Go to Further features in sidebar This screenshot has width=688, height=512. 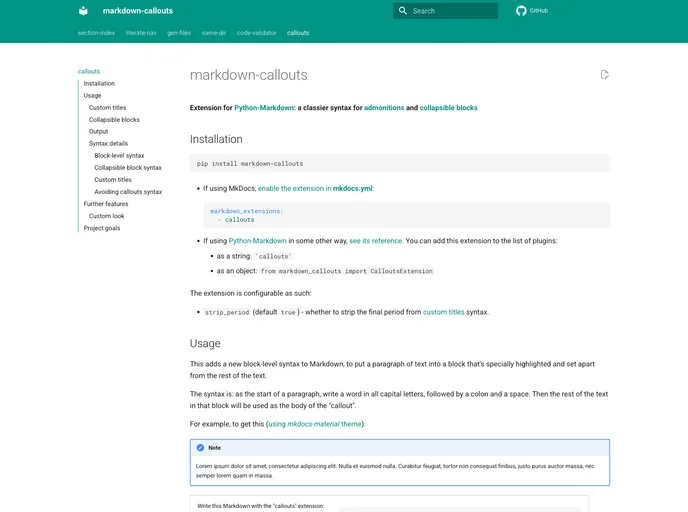click(x=106, y=204)
